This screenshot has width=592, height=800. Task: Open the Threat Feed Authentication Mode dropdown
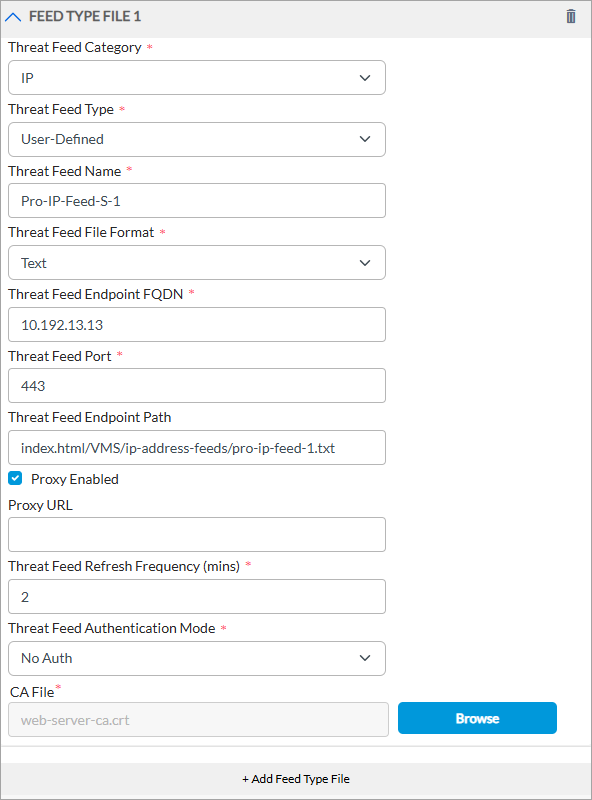[x=196, y=658]
